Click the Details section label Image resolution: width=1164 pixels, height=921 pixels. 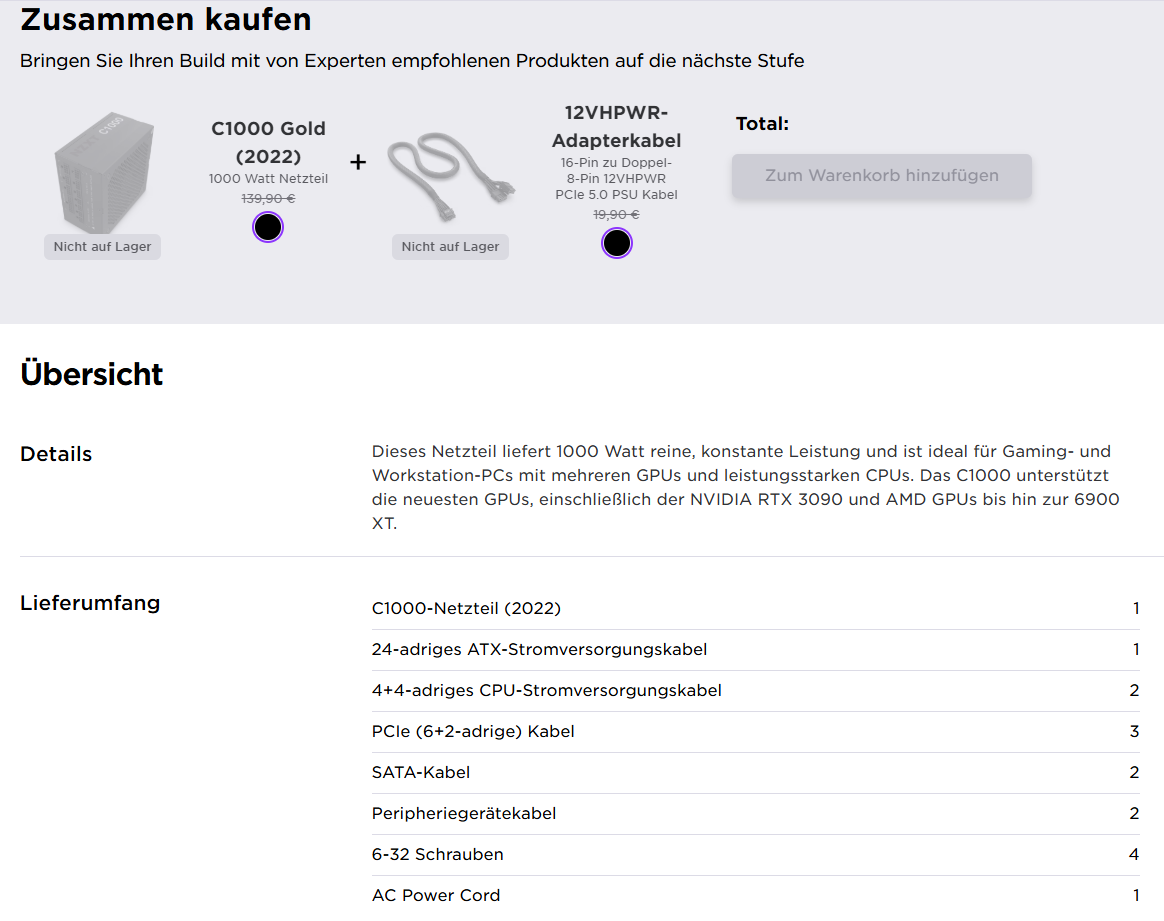click(x=56, y=454)
